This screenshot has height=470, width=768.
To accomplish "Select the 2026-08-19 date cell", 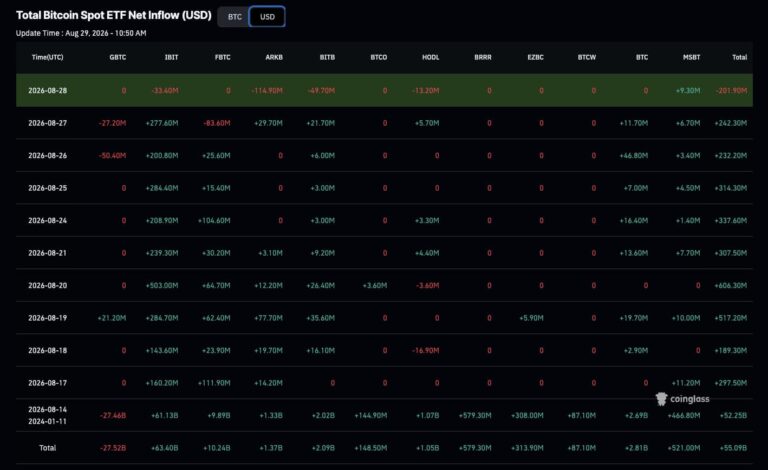I will 48,318.
